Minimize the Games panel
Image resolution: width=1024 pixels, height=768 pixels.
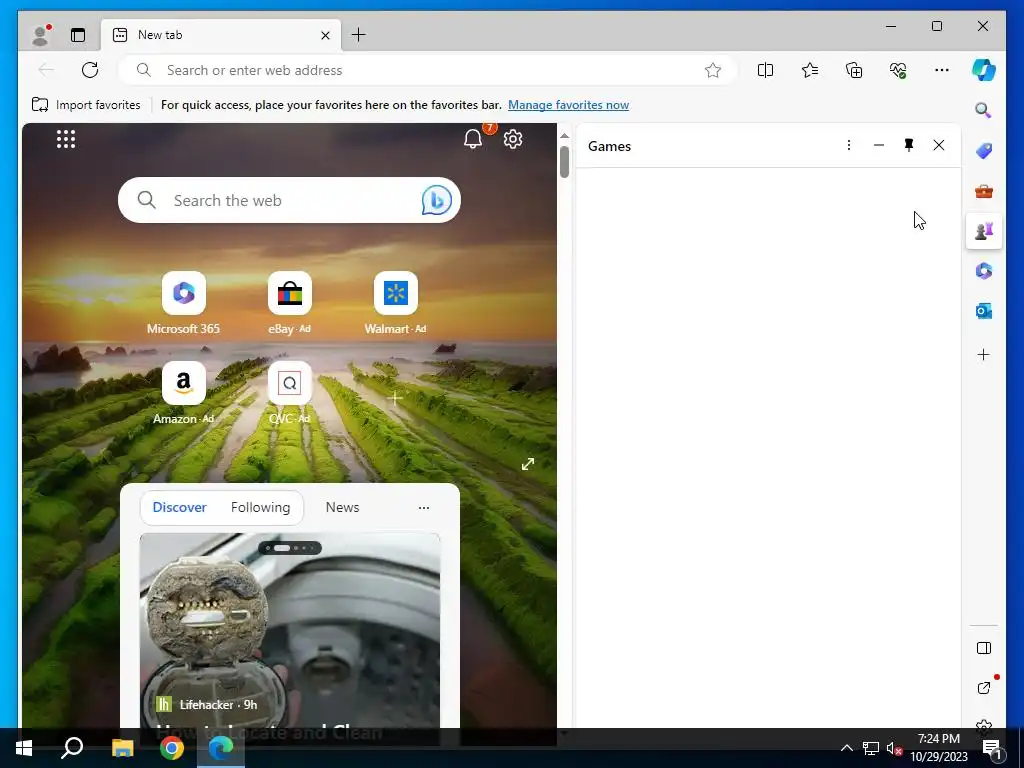click(878, 145)
